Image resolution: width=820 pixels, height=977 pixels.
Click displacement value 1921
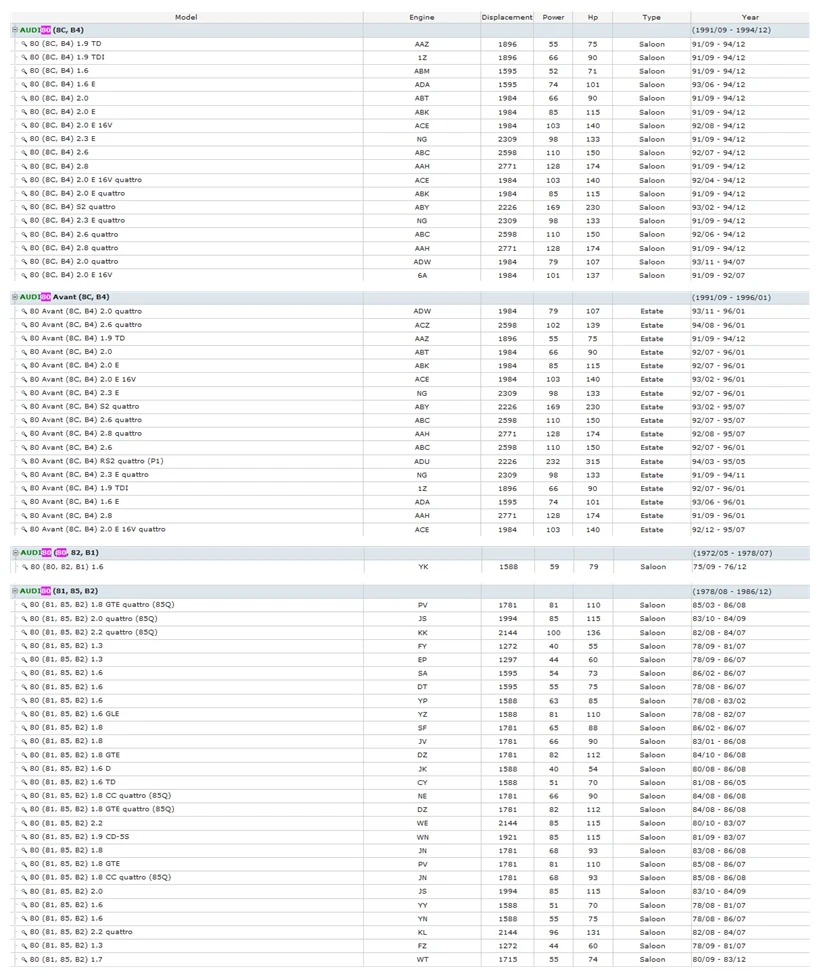507,837
